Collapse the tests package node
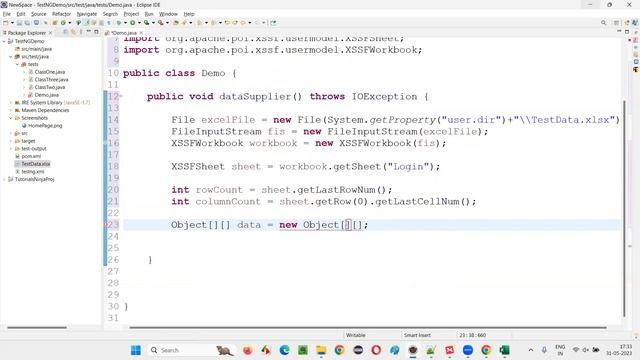Image resolution: width=640 pixels, height=360 pixels. [x=17, y=64]
